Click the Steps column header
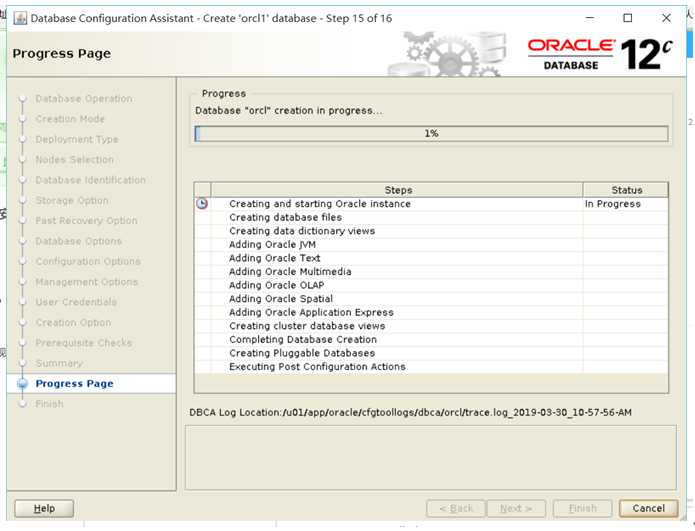695x531 pixels. pyautogui.click(x=398, y=190)
